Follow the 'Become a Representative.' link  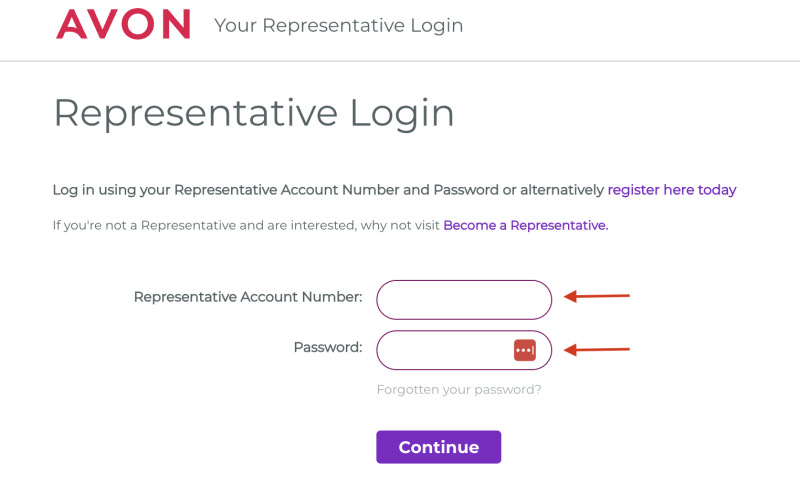[x=526, y=225]
